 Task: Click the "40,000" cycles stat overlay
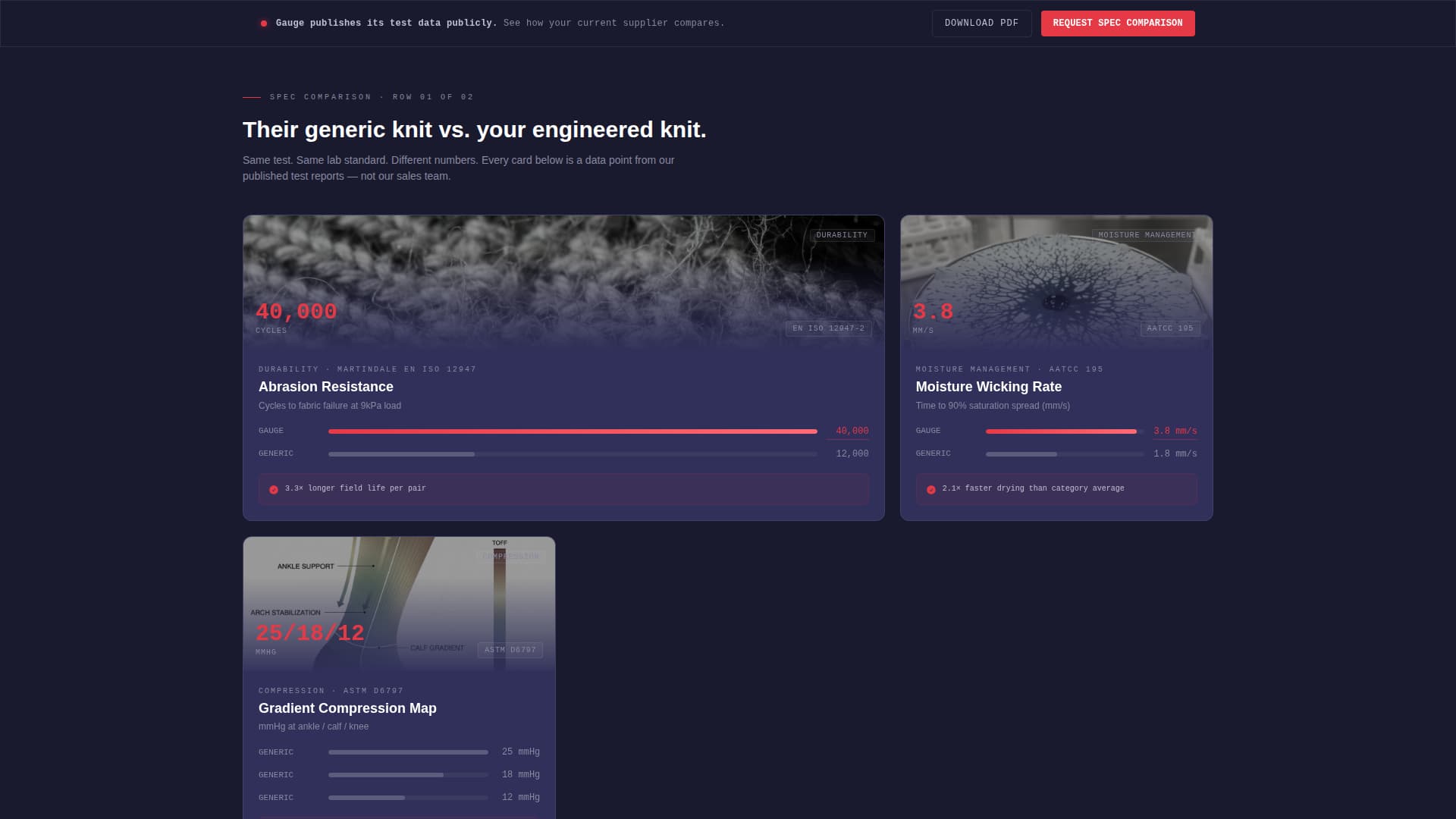coord(296,312)
